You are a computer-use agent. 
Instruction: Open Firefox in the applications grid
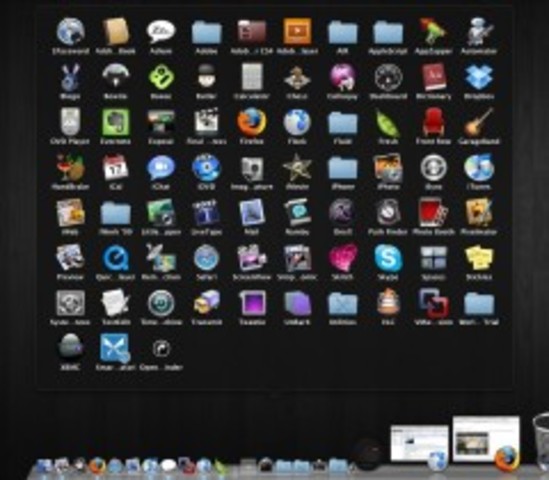[x=252, y=122]
